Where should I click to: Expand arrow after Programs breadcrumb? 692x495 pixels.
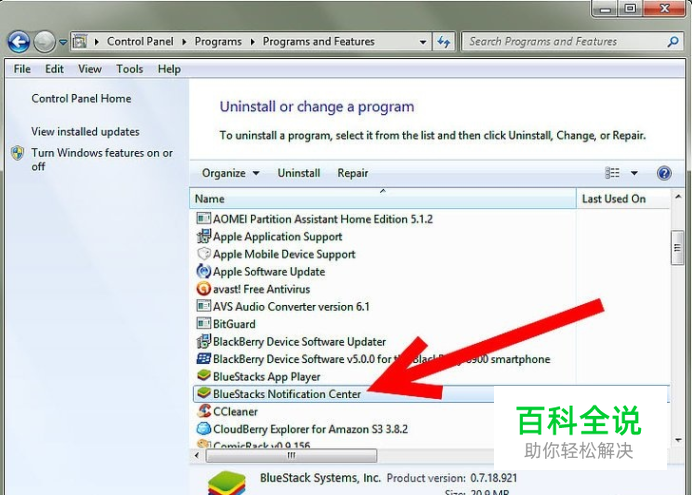pos(252,42)
